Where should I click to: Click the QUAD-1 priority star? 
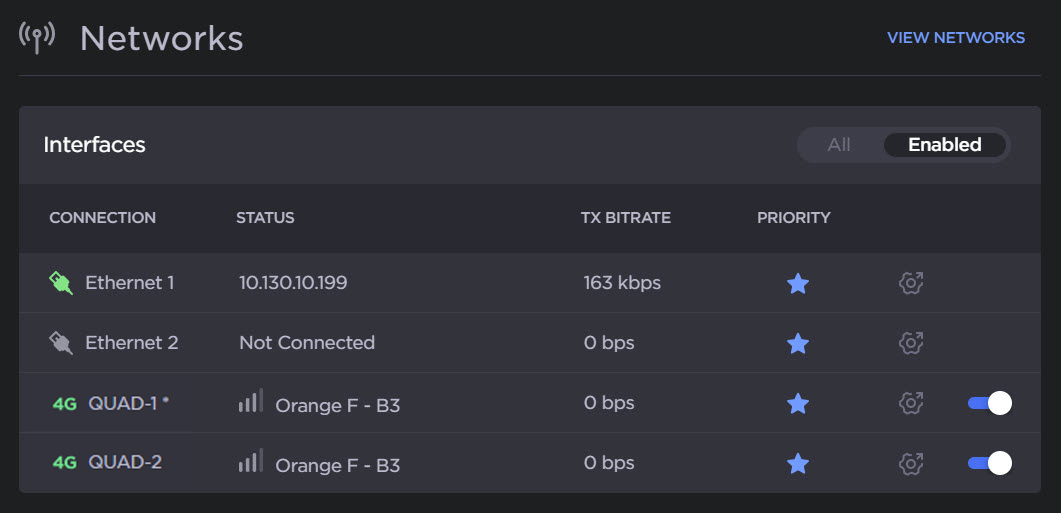point(797,404)
